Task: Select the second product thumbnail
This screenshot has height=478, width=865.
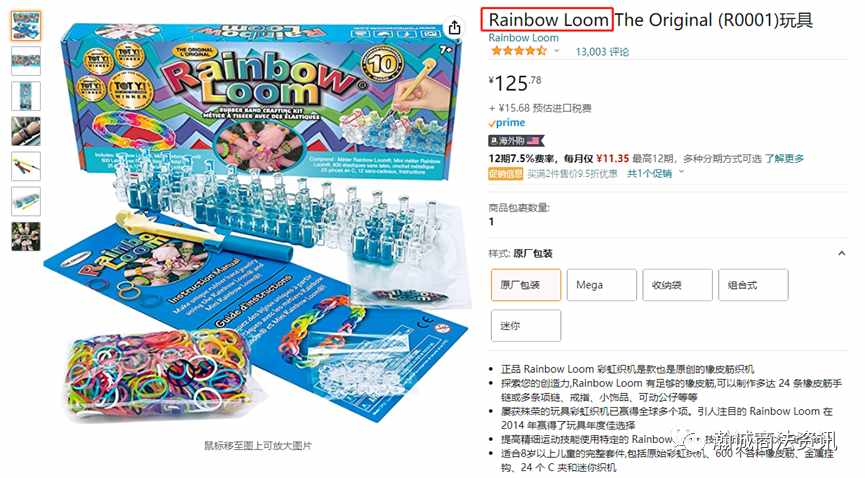Action: (26, 61)
